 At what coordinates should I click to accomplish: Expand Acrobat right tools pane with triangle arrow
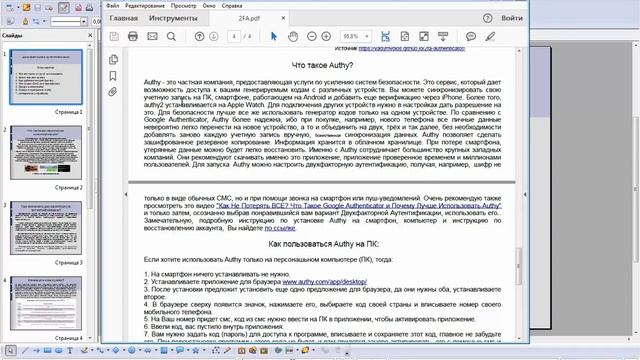point(525,195)
